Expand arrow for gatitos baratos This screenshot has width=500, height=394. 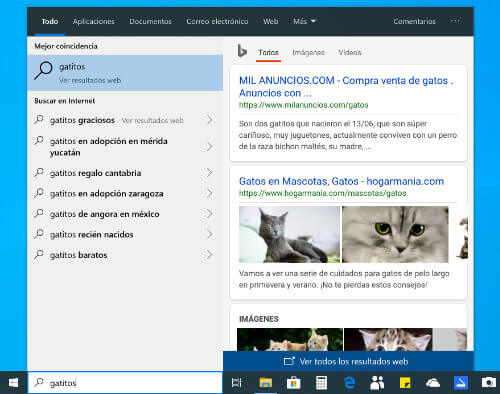click(209, 255)
